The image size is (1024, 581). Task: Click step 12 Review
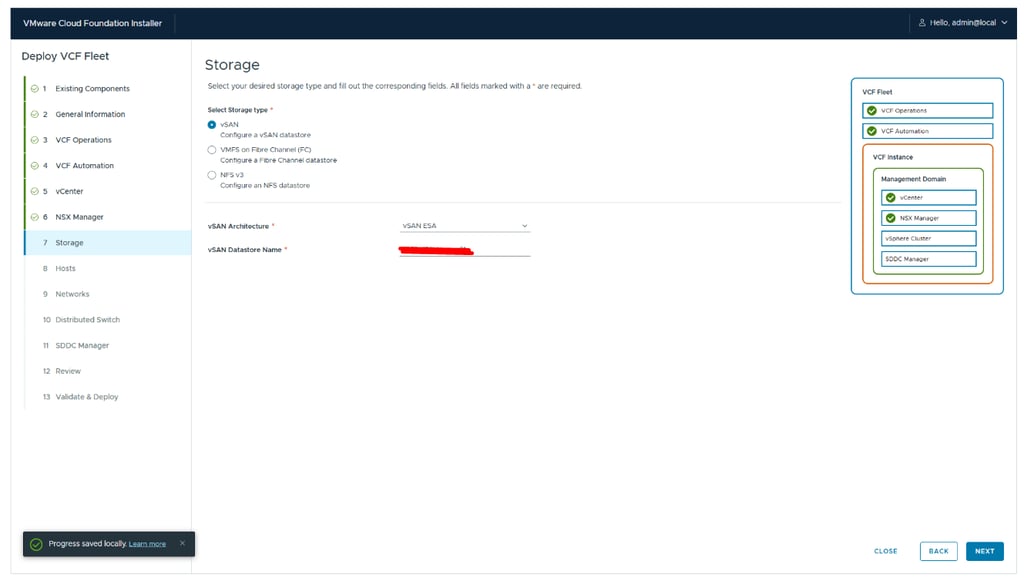tap(68, 371)
